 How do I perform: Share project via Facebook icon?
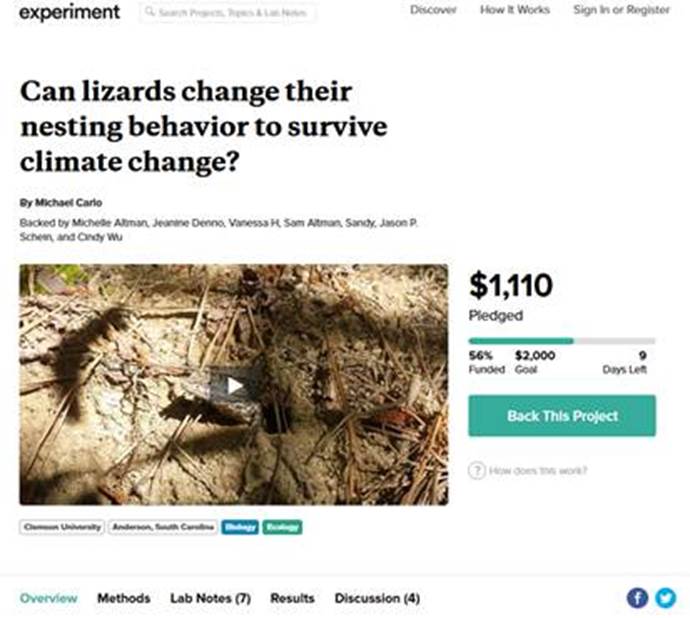(637, 598)
